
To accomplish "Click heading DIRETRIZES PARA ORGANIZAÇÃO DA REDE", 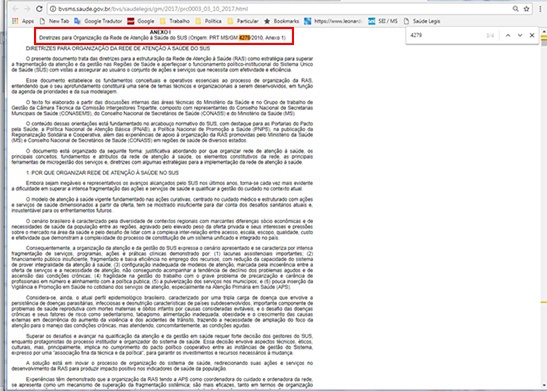I will (x=118, y=48).
